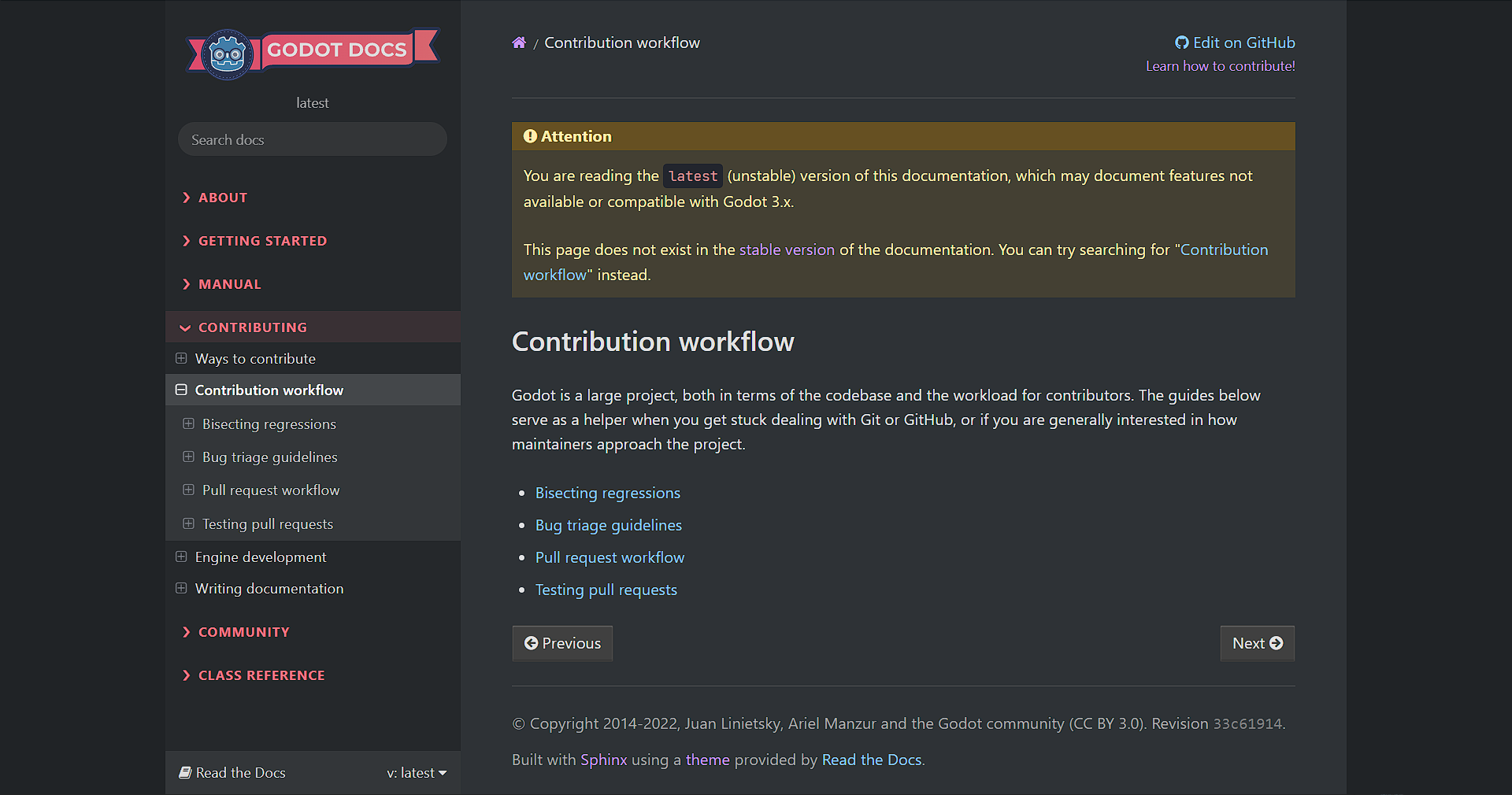Open the Community menu section
This screenshot has height=795, width=1512.
[x=243, y=632]
